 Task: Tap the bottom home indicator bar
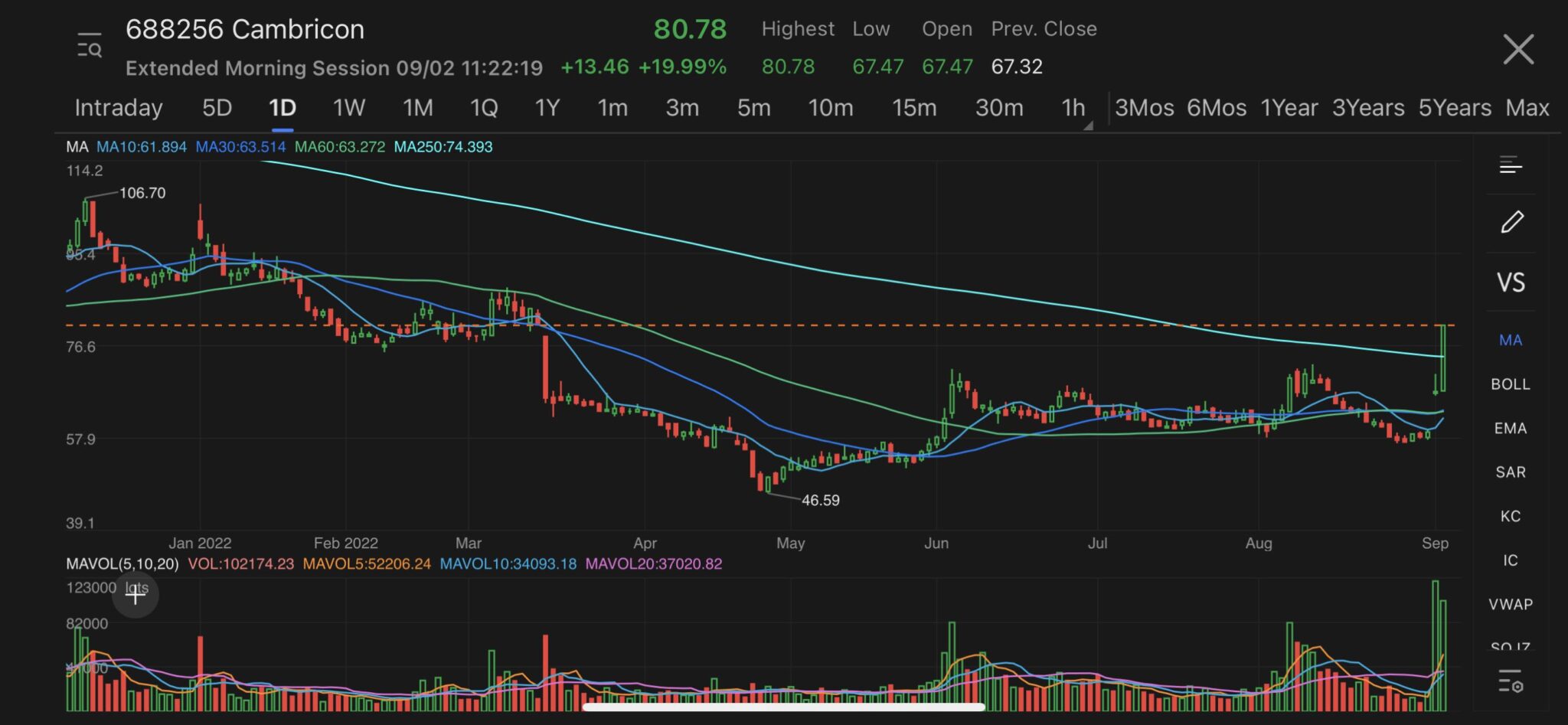coord(783,707)
